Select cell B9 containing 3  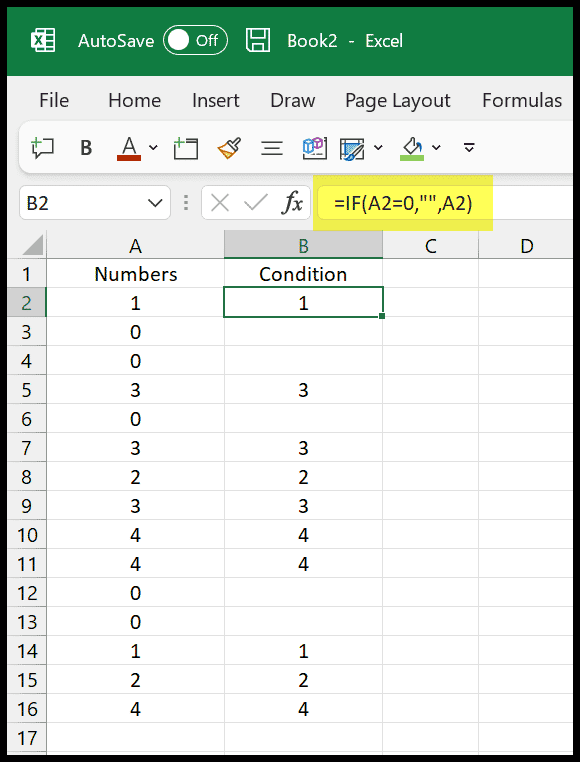point(303,505)
